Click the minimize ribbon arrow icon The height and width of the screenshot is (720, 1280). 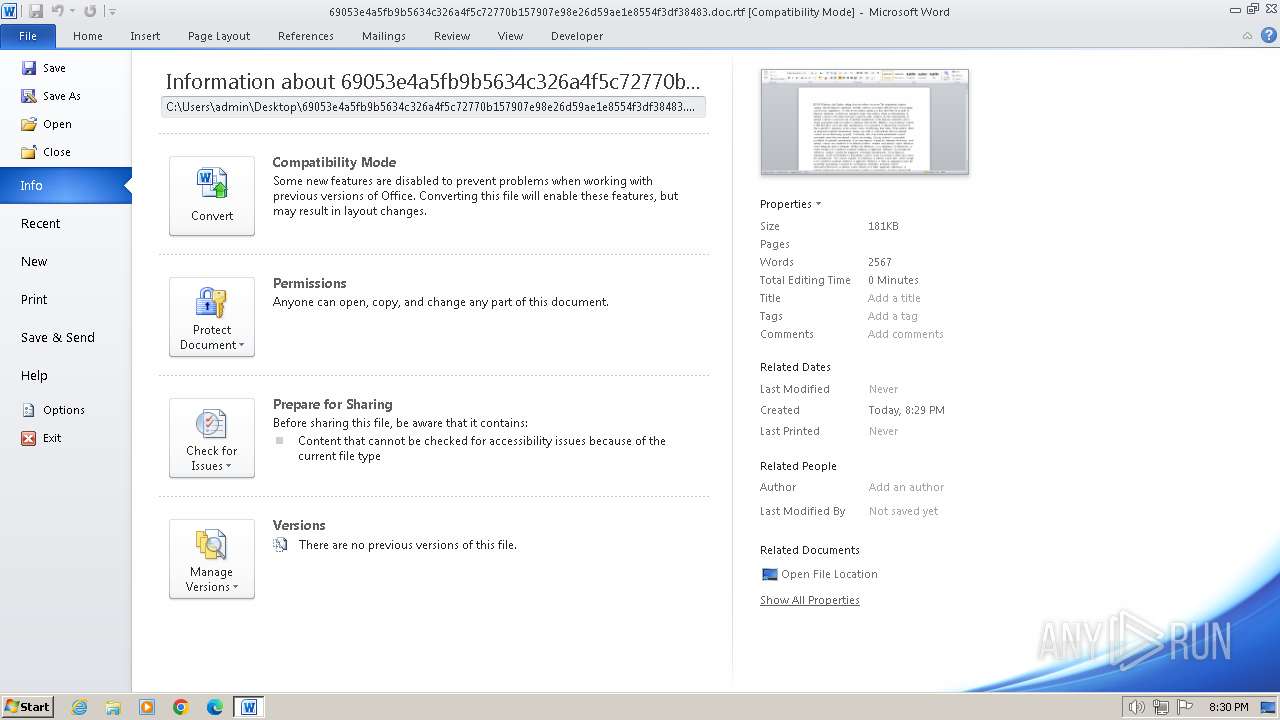tap(1247, 36)
